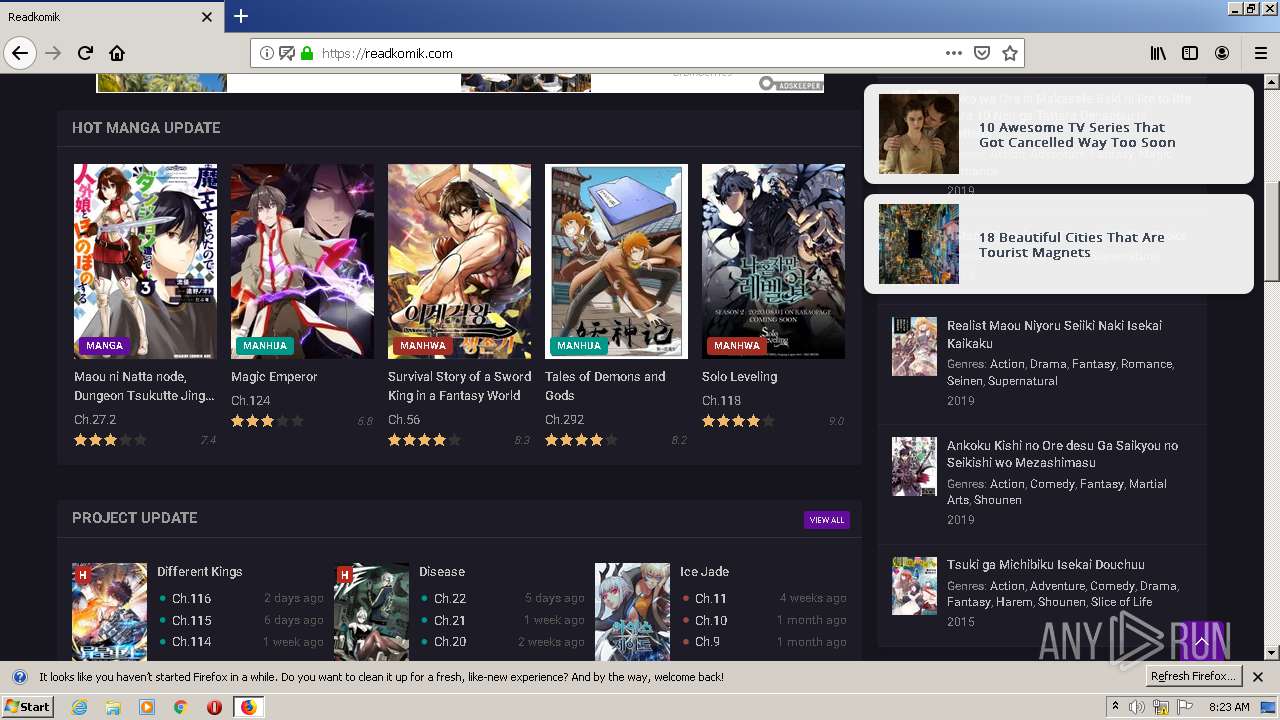Open the Ice Jade title link

[x=704, y=572]
